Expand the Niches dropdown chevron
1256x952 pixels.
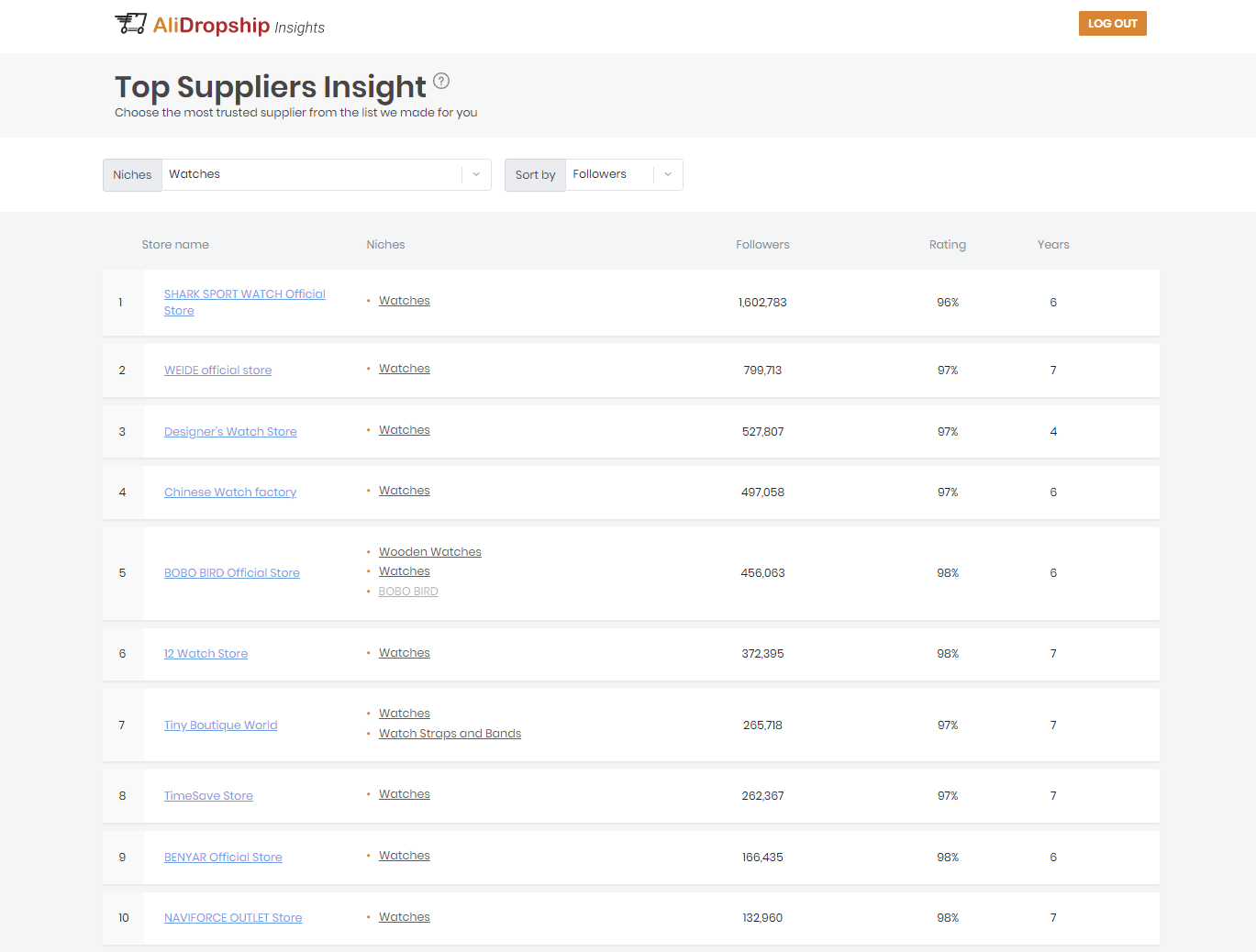click(475, 174)
